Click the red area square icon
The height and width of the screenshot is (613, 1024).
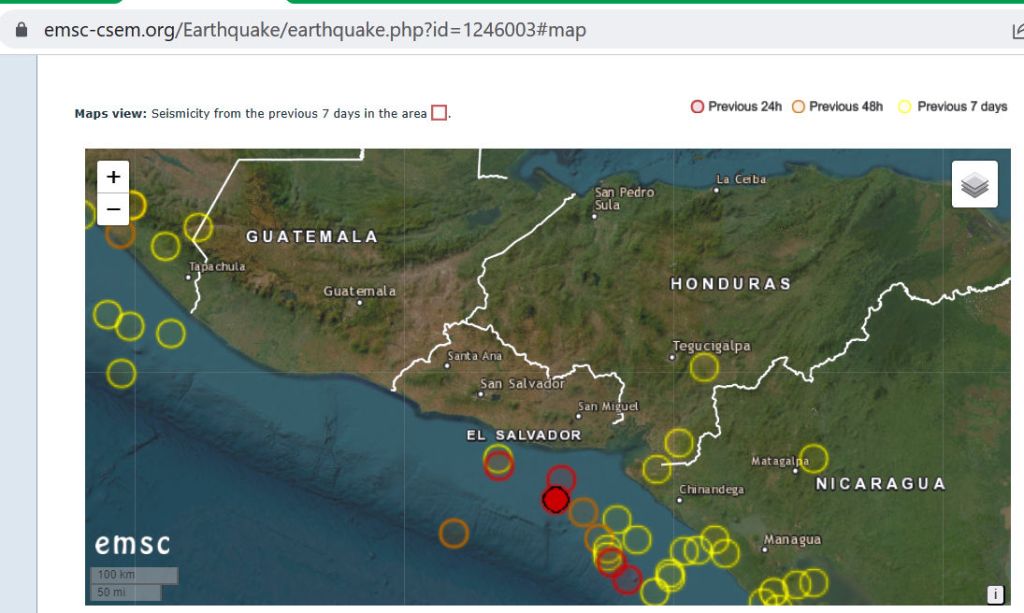click(x=439, y=113)
